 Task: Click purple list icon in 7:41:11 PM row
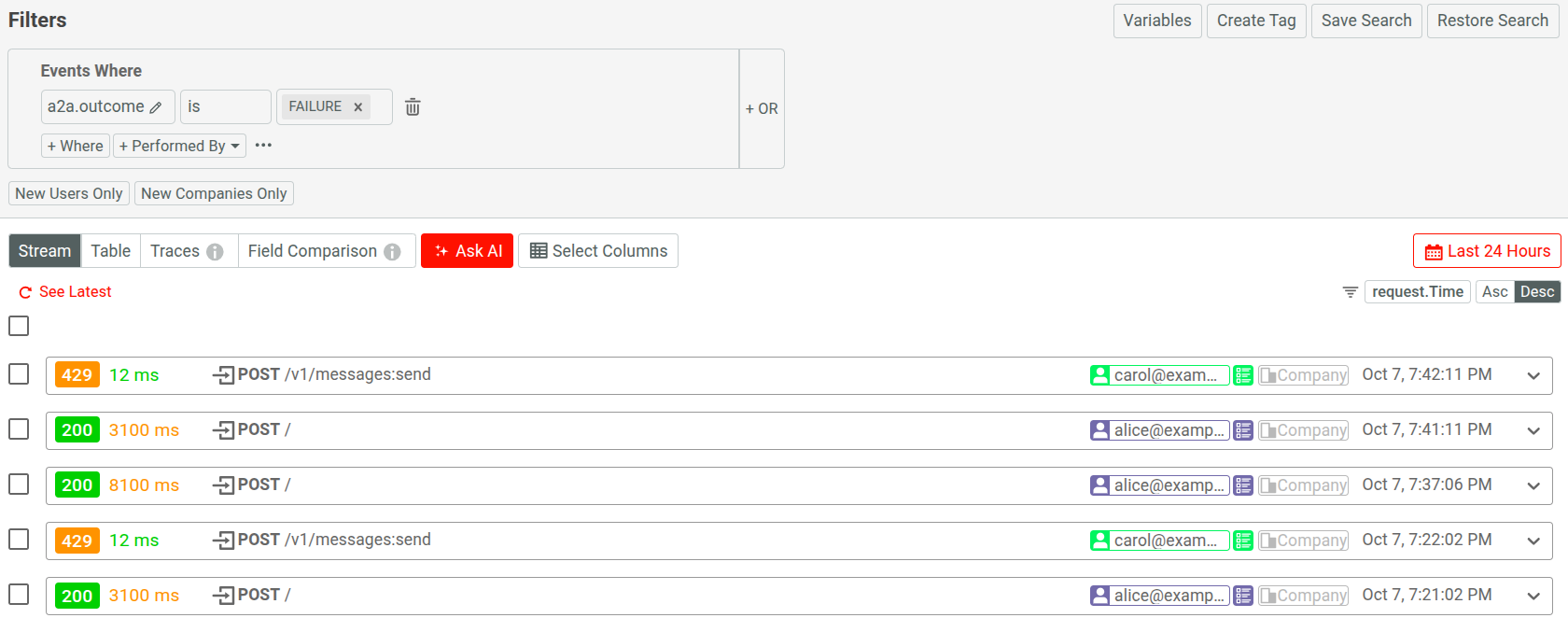(1242, 430)
